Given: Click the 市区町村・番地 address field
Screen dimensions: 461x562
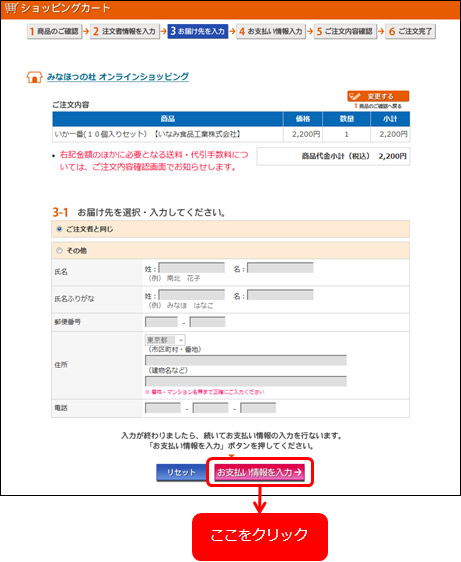Looking at the screenshot, I should (x=246, y=360).
